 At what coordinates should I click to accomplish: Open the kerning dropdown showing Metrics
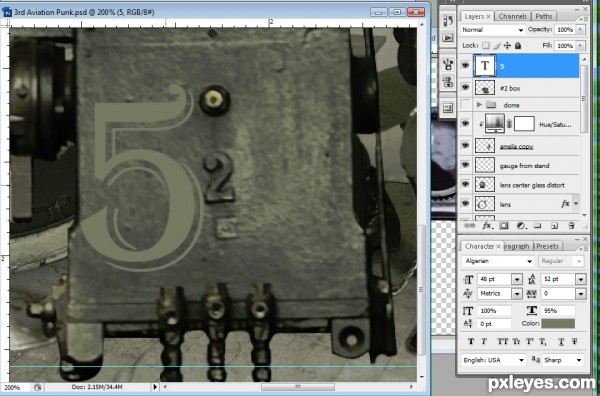(x=517, y=294)
